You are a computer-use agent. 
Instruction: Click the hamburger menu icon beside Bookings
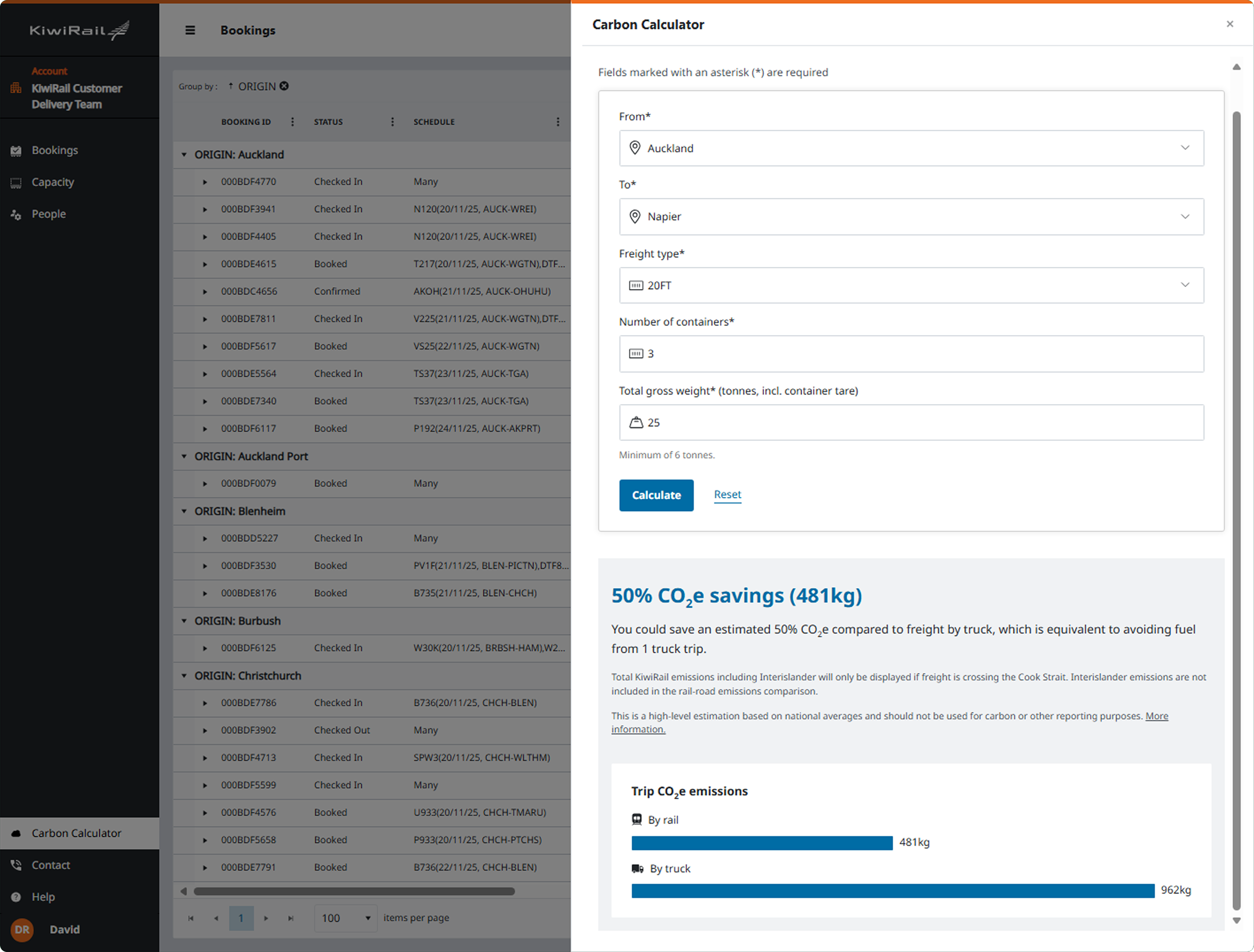190,31
